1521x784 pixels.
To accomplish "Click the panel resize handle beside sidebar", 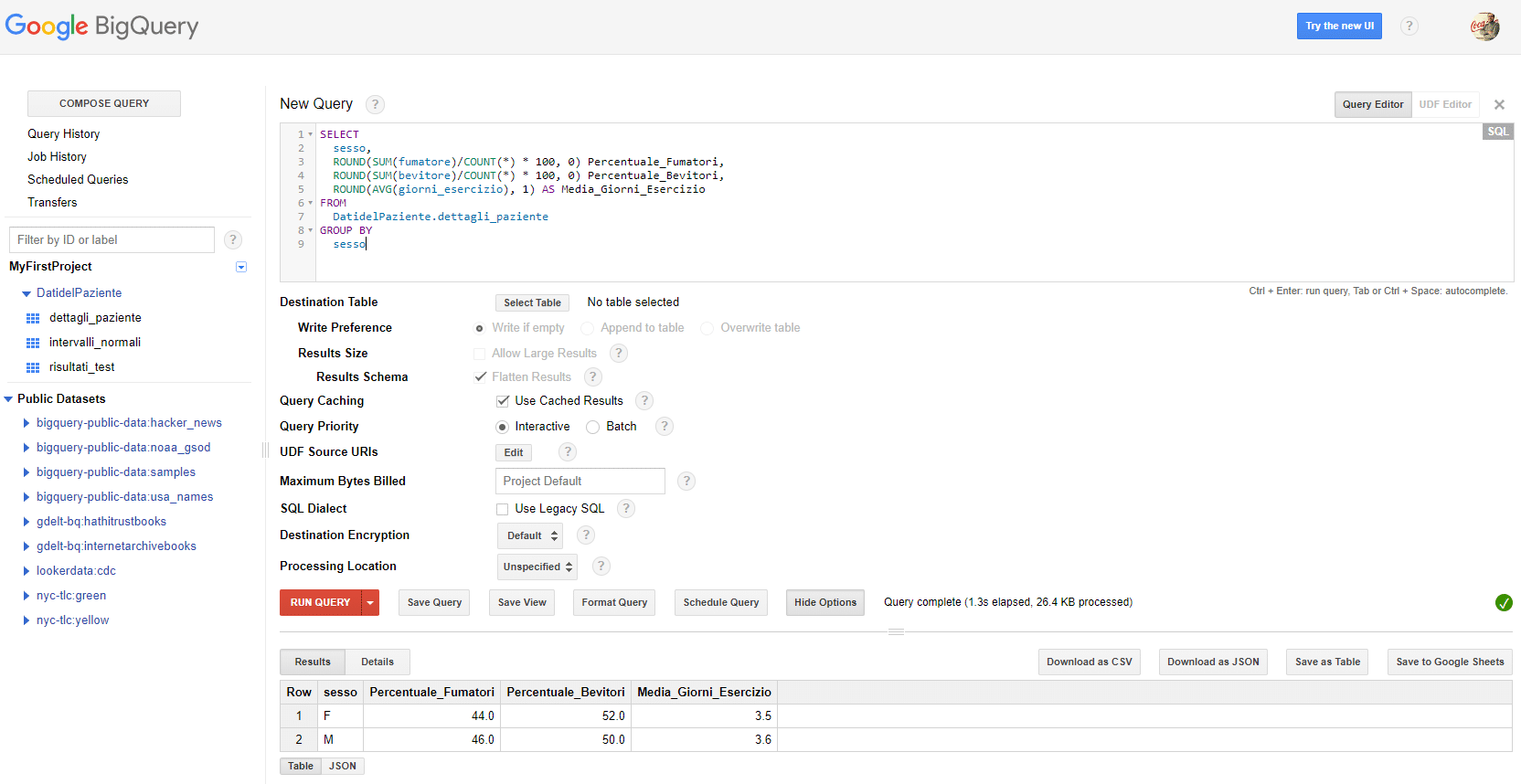I will pos(265,450).
